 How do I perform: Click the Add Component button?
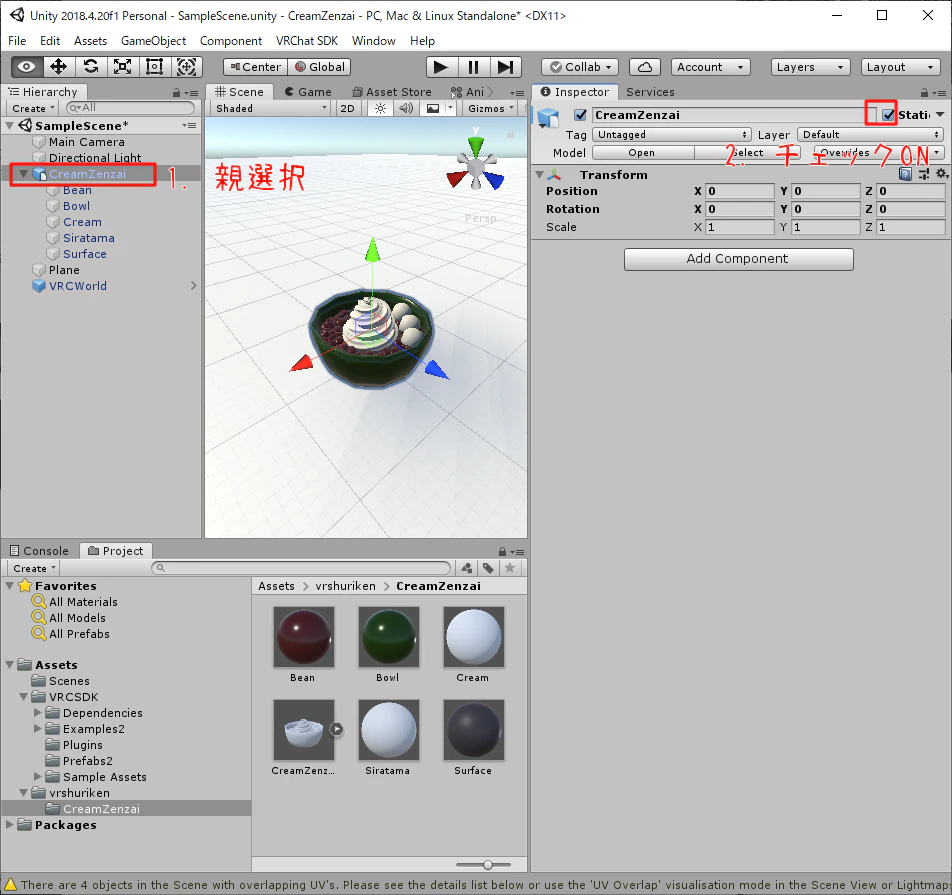[738, 259]
